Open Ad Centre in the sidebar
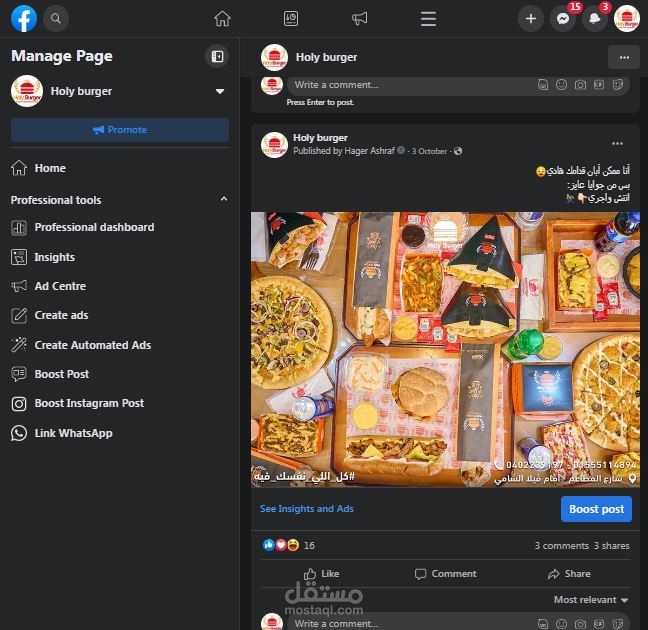Screen dimensions: 648x630 (x=48, y=286)
